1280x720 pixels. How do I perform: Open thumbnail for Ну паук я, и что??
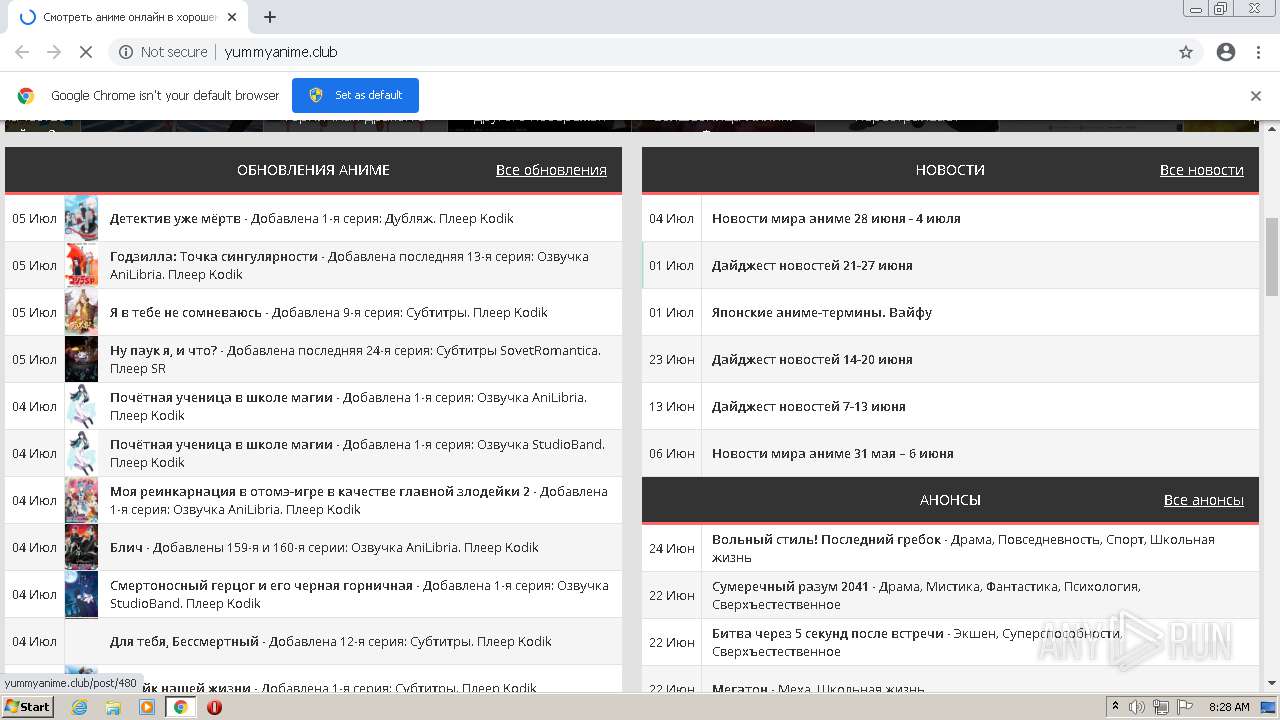81,359
